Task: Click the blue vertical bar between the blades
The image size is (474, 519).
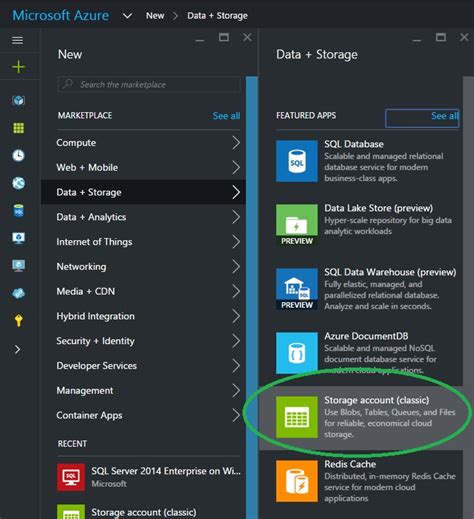Action: [252, 297]
